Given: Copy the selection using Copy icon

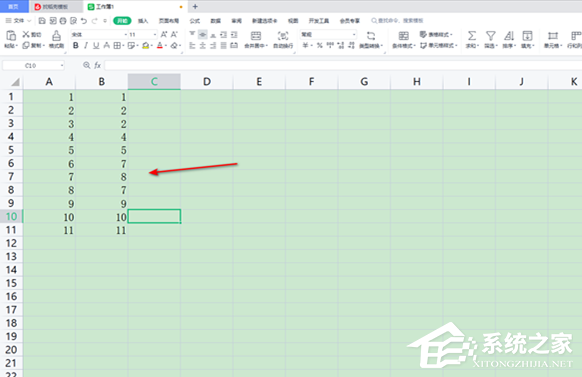Looking at the screenshot, I should pos(26,45).
